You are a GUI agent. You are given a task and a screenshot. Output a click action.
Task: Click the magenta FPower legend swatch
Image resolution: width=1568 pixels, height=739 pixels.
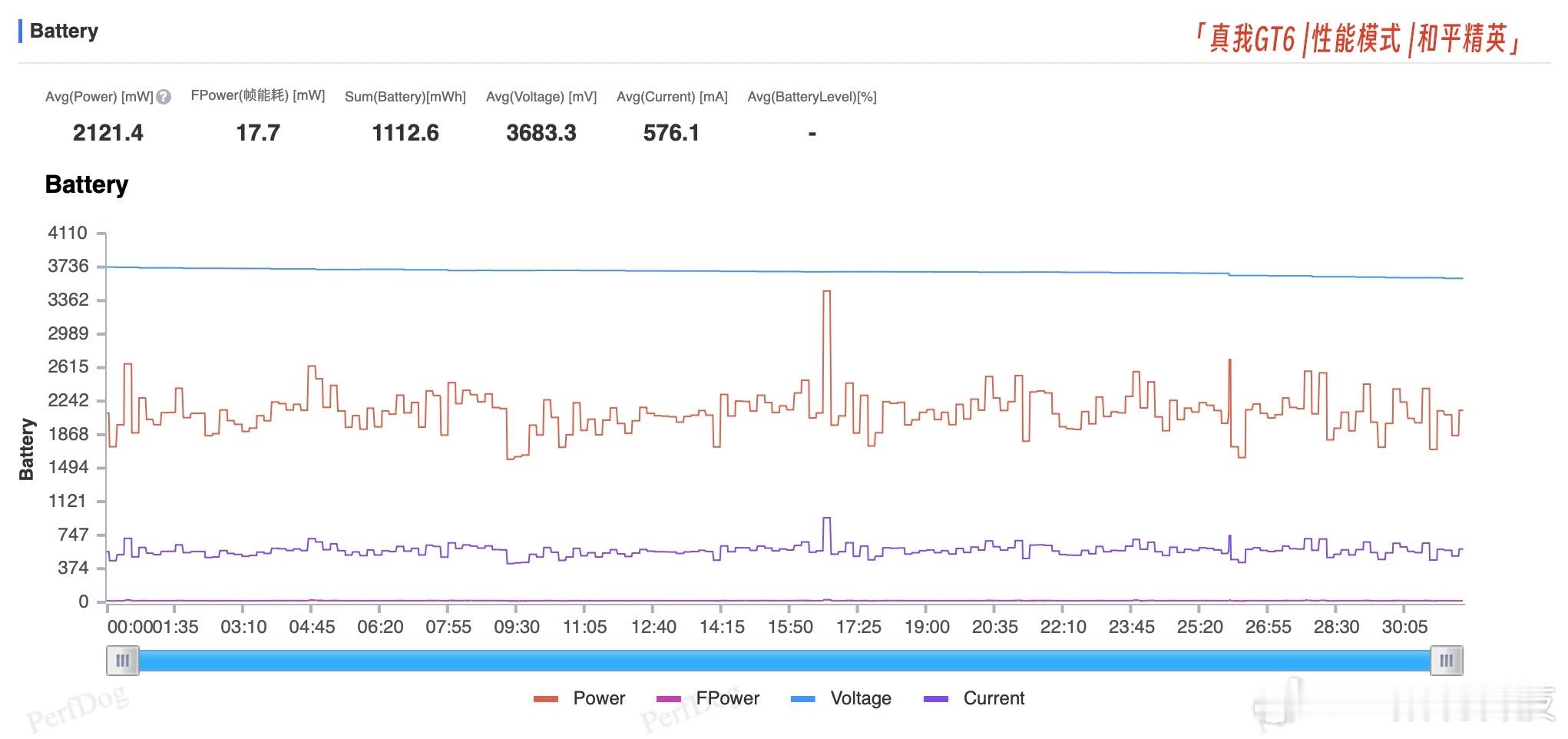point(669,699)
